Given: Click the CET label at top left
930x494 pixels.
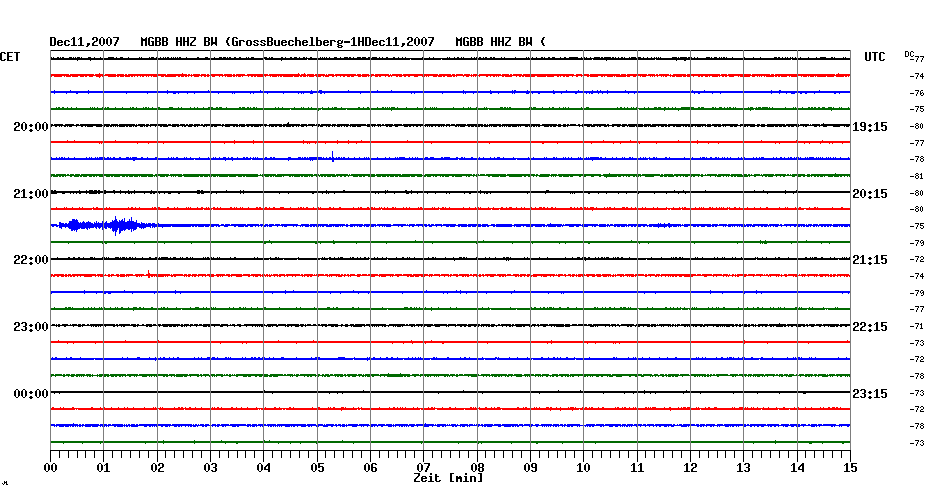Looking at the screenshot, I should click(10, 57).
